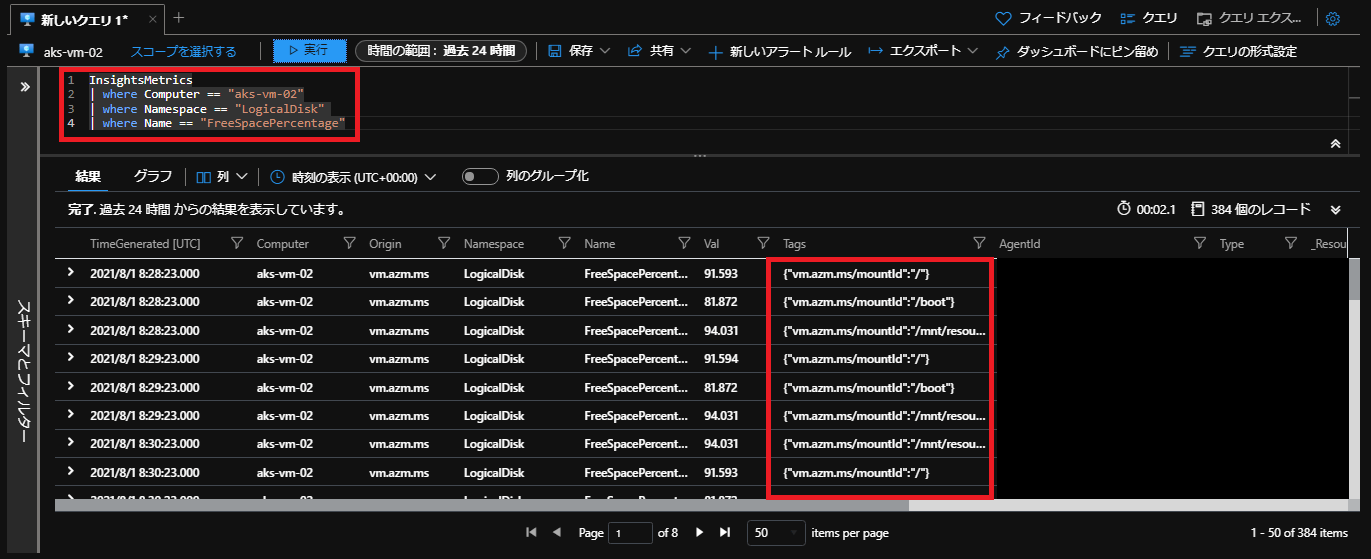Filter the Tags column
Image resolution: width=1371 pixels, height=559 pixels.
980,243
